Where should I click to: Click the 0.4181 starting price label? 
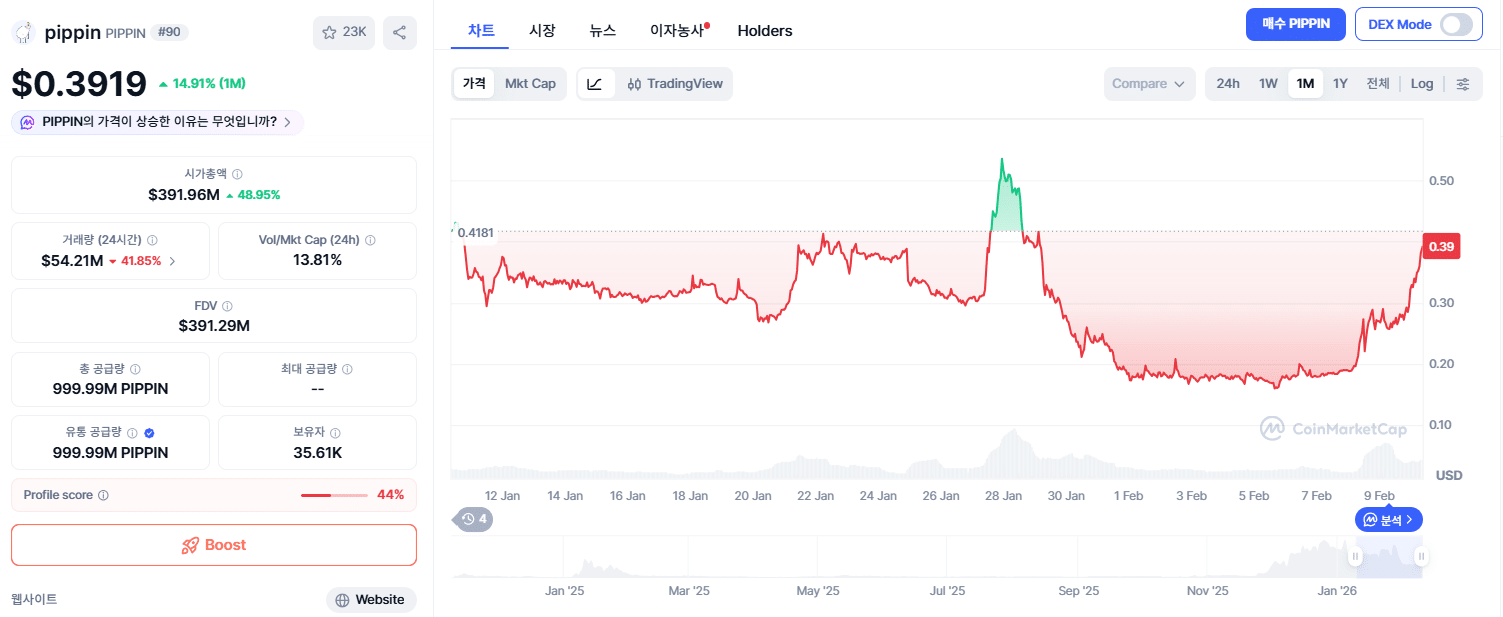(475, 232)
